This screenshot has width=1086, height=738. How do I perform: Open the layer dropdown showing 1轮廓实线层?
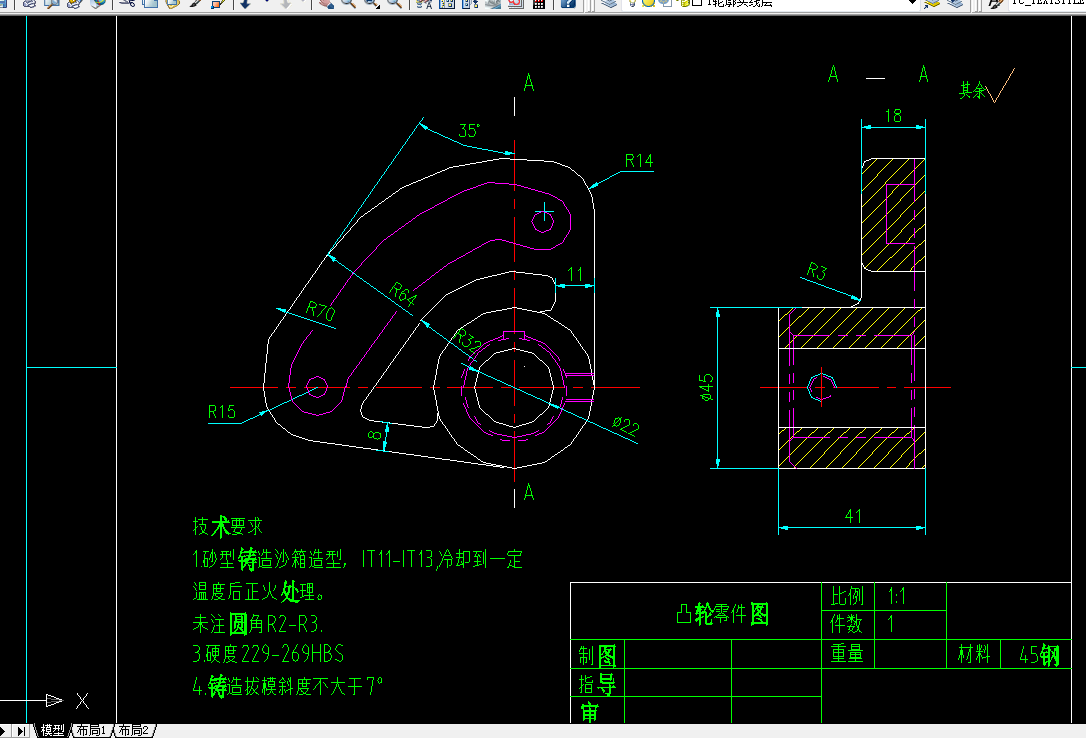(913, 5)
